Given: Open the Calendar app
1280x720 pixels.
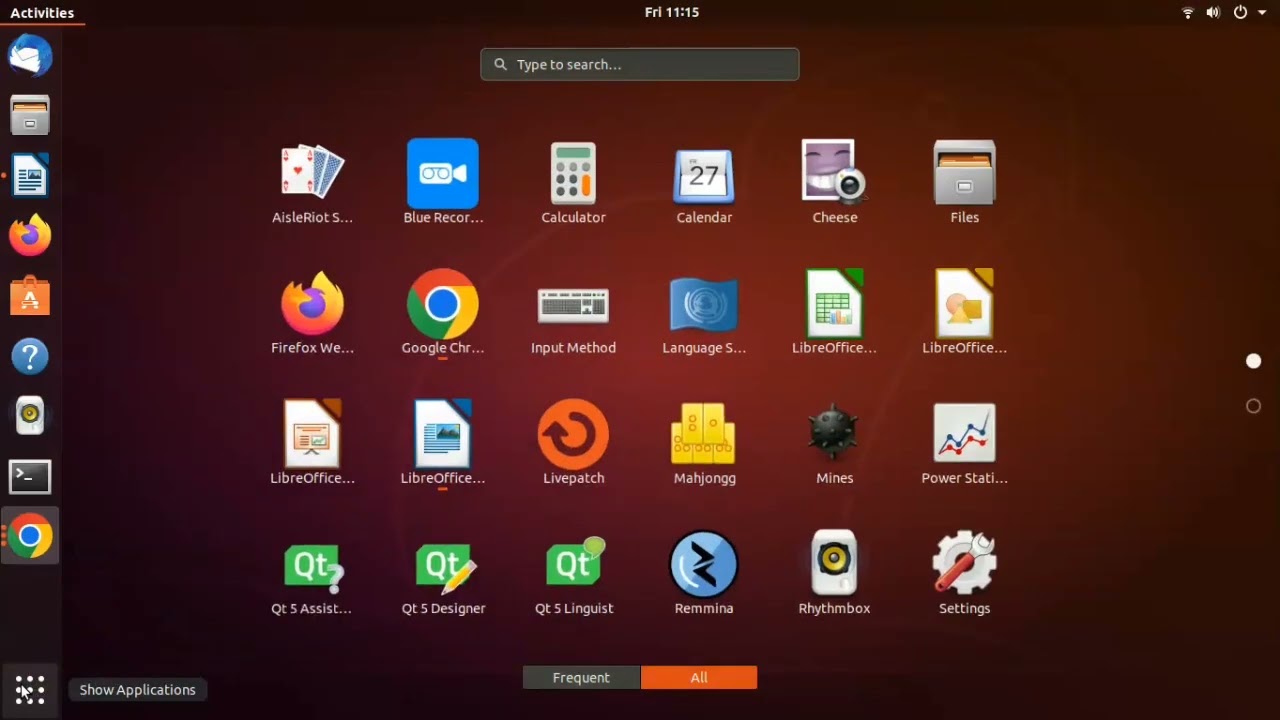Looking at the screenshot, I should click(x=704, y=182).
